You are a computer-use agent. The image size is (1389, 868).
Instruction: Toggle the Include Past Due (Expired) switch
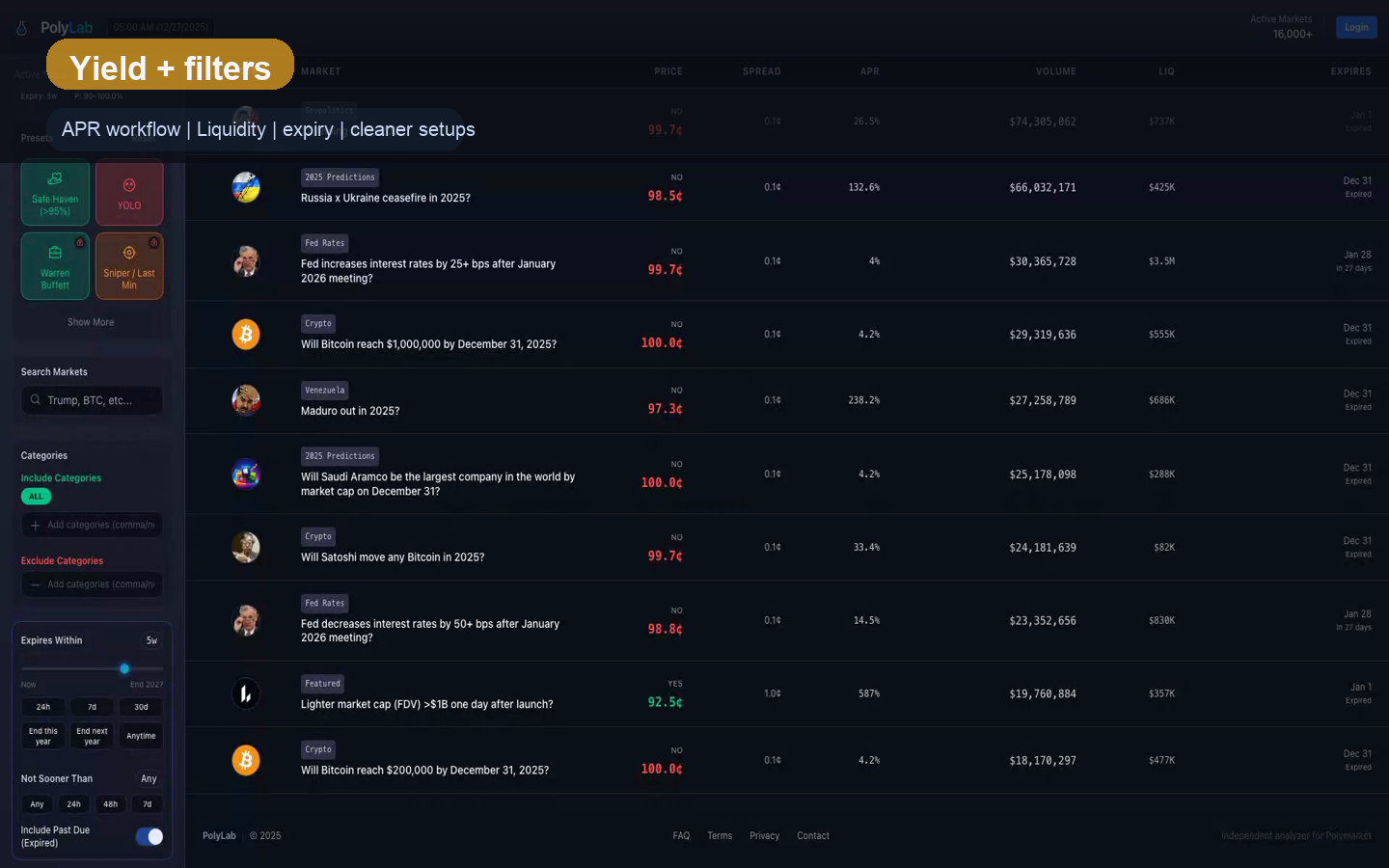[x=150, y=836]
